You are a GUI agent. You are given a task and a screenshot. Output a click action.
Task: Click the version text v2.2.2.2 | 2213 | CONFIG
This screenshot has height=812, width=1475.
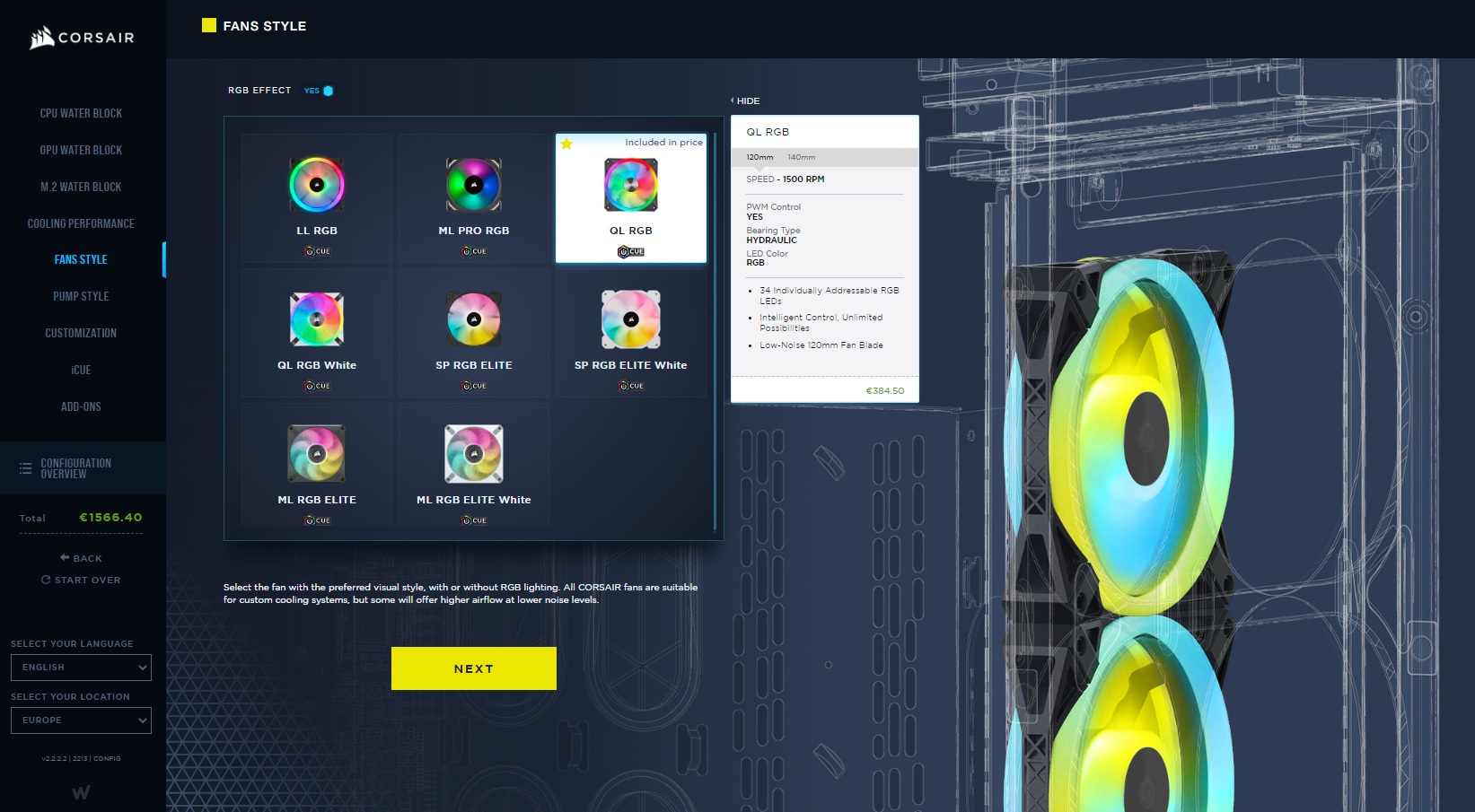click(81, 759)
